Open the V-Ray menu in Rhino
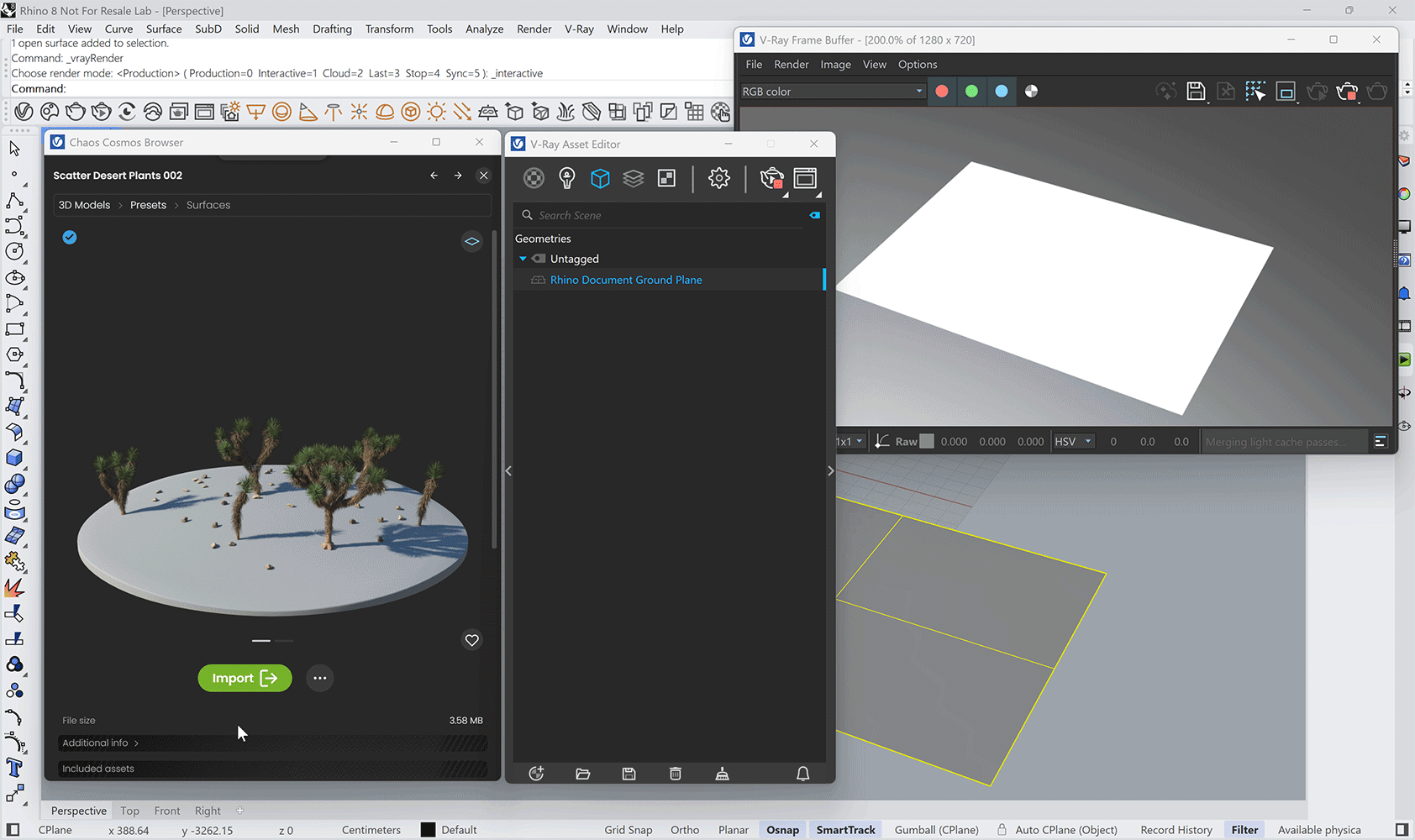 (579, 29)
